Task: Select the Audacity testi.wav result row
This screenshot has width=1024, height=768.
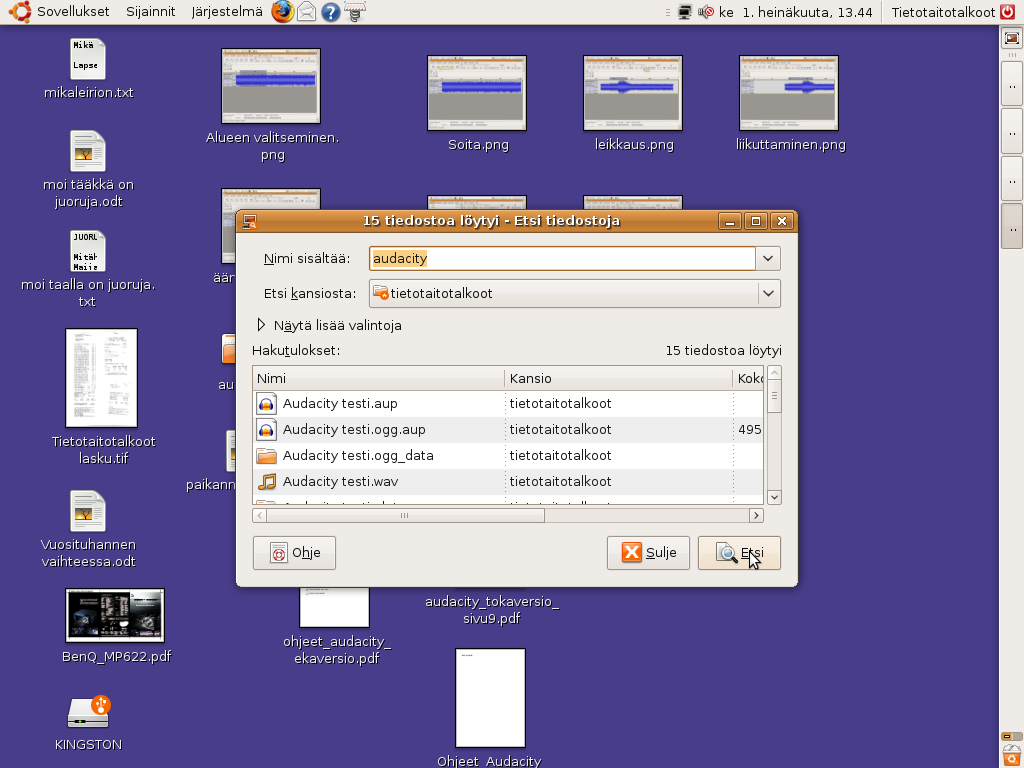Action: click(508, 482)
